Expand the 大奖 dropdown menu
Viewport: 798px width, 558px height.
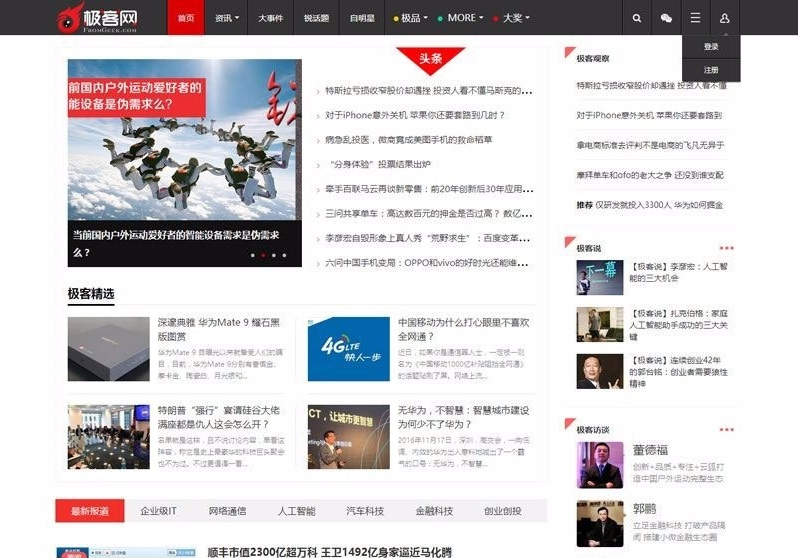click(x=513, y=18)
